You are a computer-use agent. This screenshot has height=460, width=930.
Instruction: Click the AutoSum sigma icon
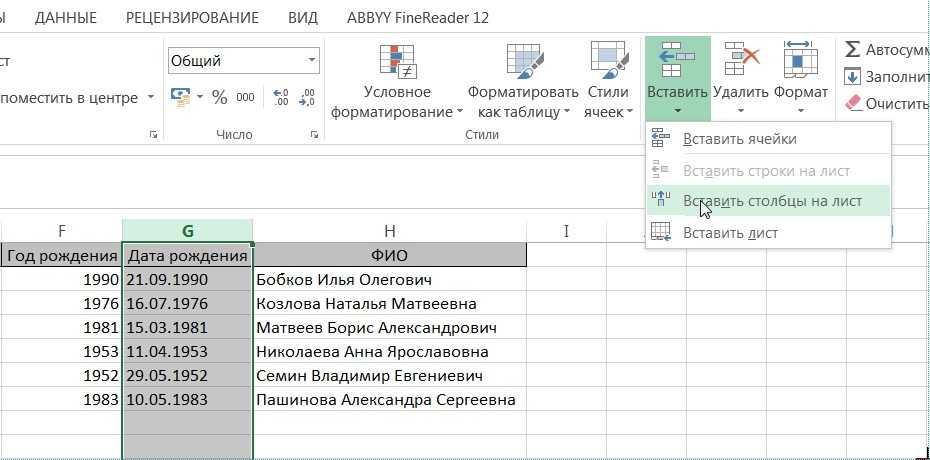(853, 49)
